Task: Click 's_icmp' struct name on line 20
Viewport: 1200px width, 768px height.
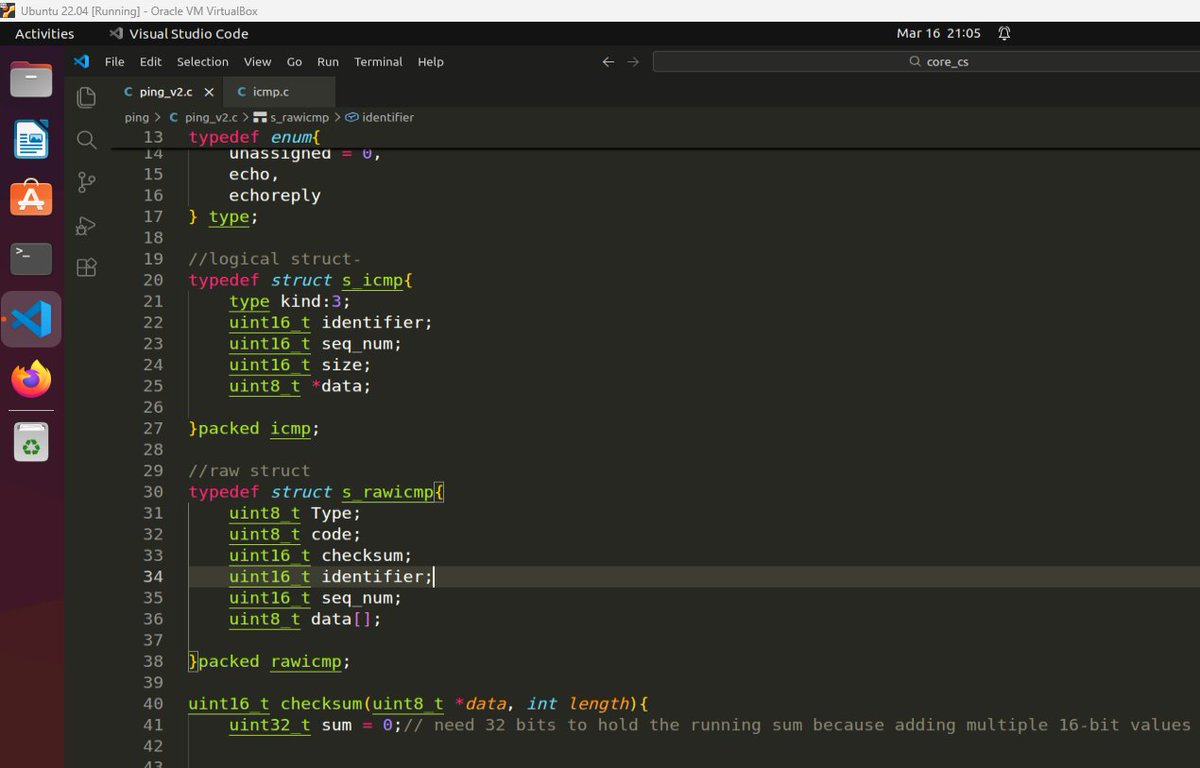Action: click(373, 280)
